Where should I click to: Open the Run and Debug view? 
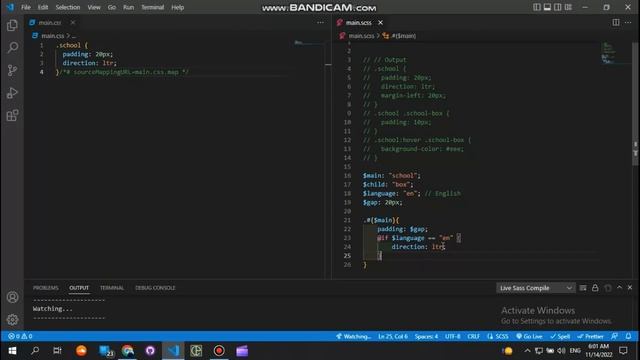pos(12,93)
